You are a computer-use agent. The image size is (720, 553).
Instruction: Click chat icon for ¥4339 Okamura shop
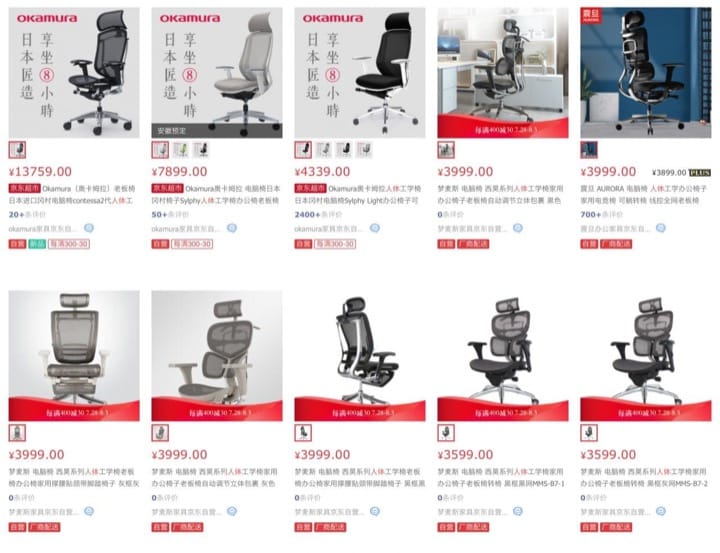[375, 228]
